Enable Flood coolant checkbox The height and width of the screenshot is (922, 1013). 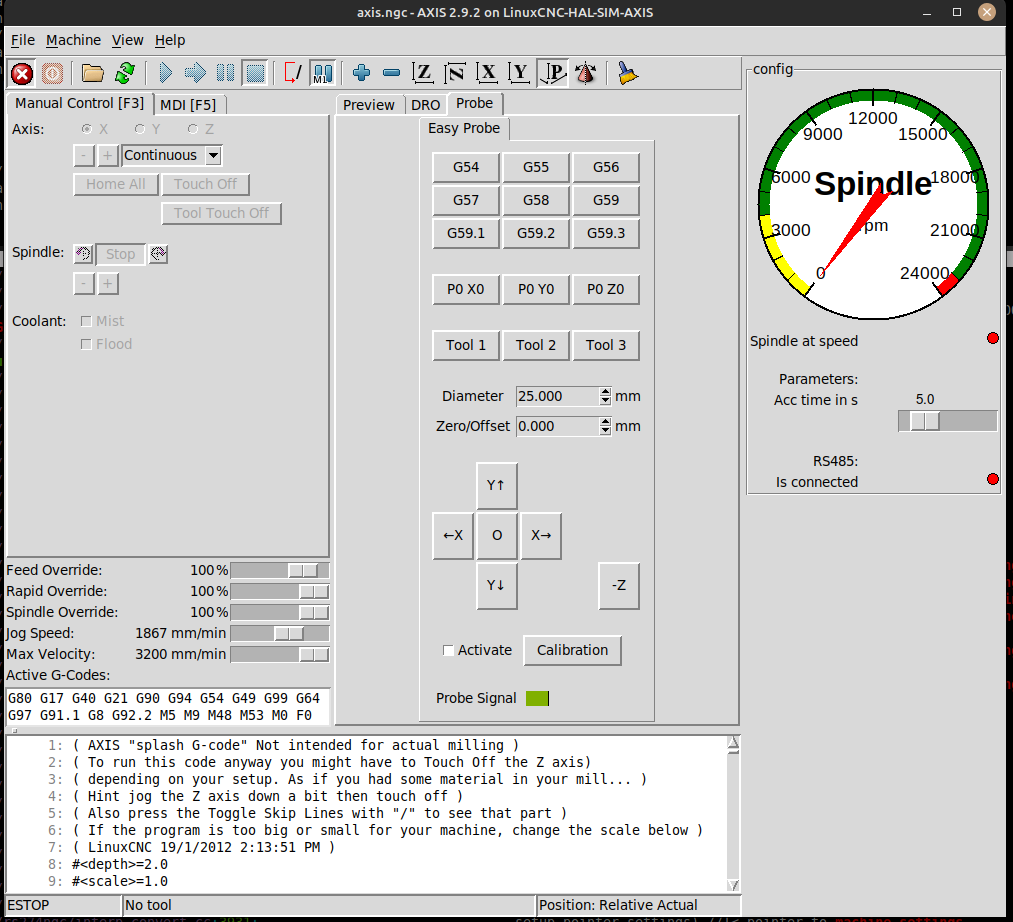86,344
